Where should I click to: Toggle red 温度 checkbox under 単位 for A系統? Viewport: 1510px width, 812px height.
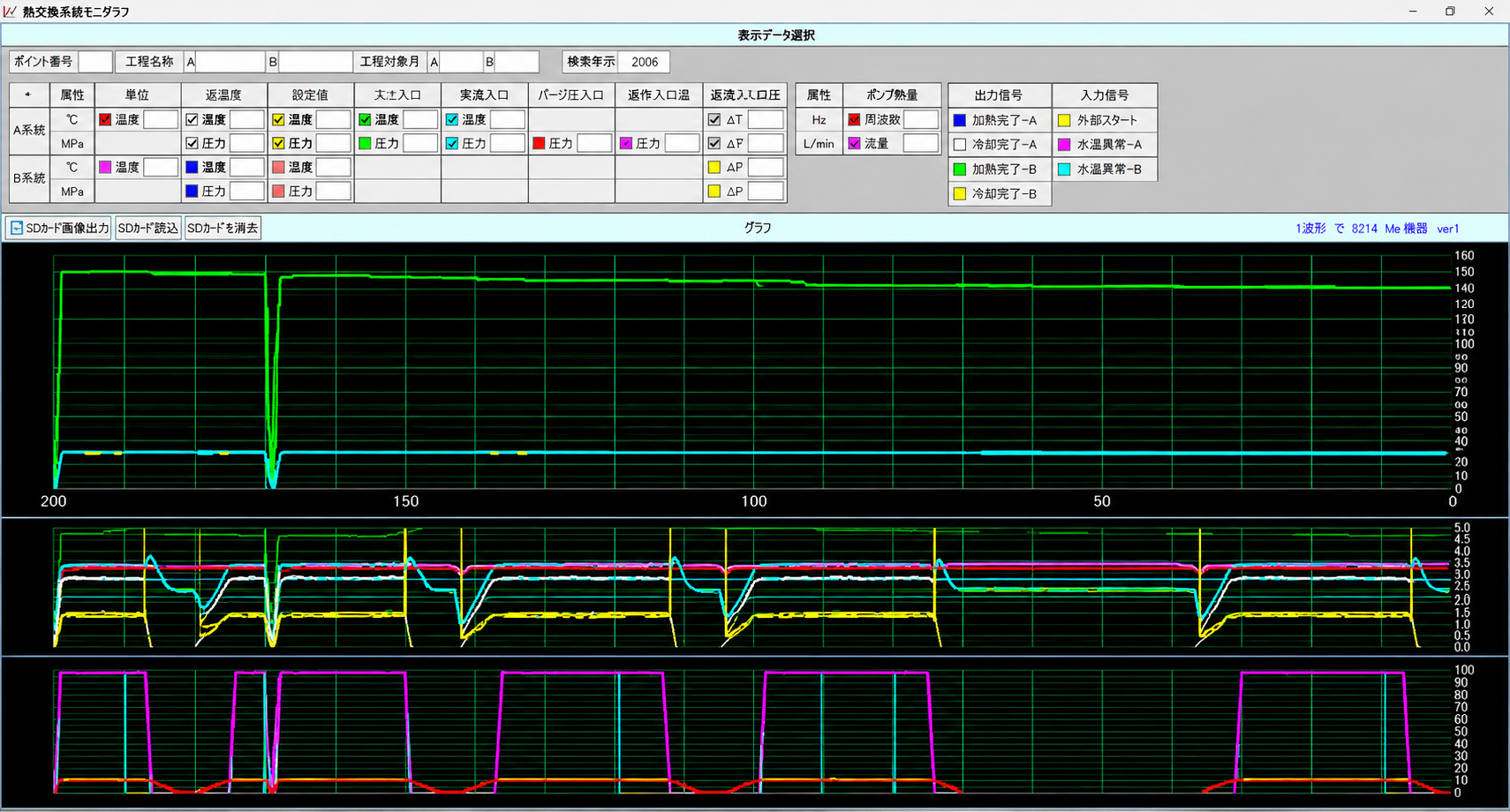(105, 119)
